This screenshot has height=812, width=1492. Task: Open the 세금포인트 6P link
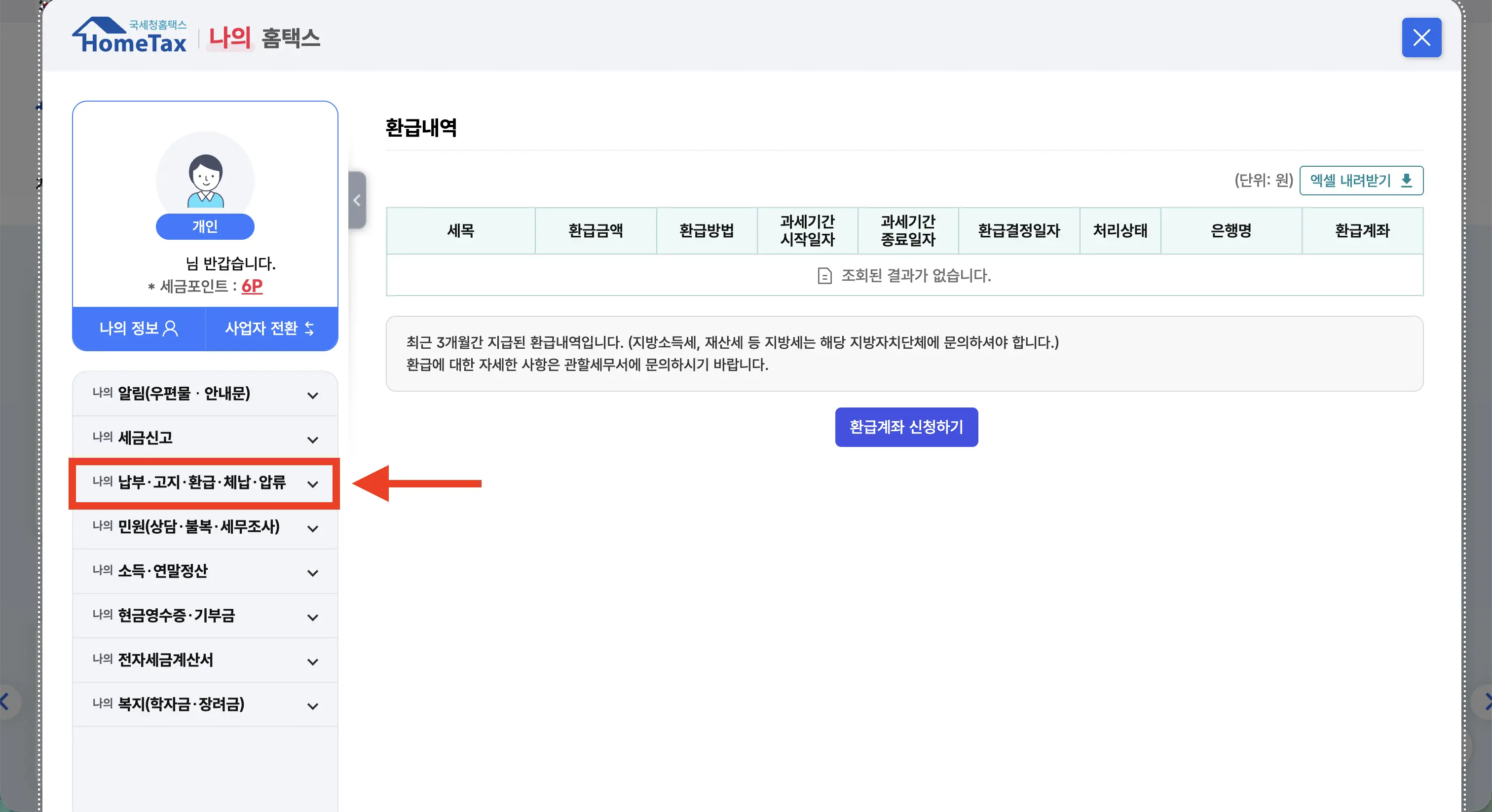pyautogui.click(x=251, y=286)
